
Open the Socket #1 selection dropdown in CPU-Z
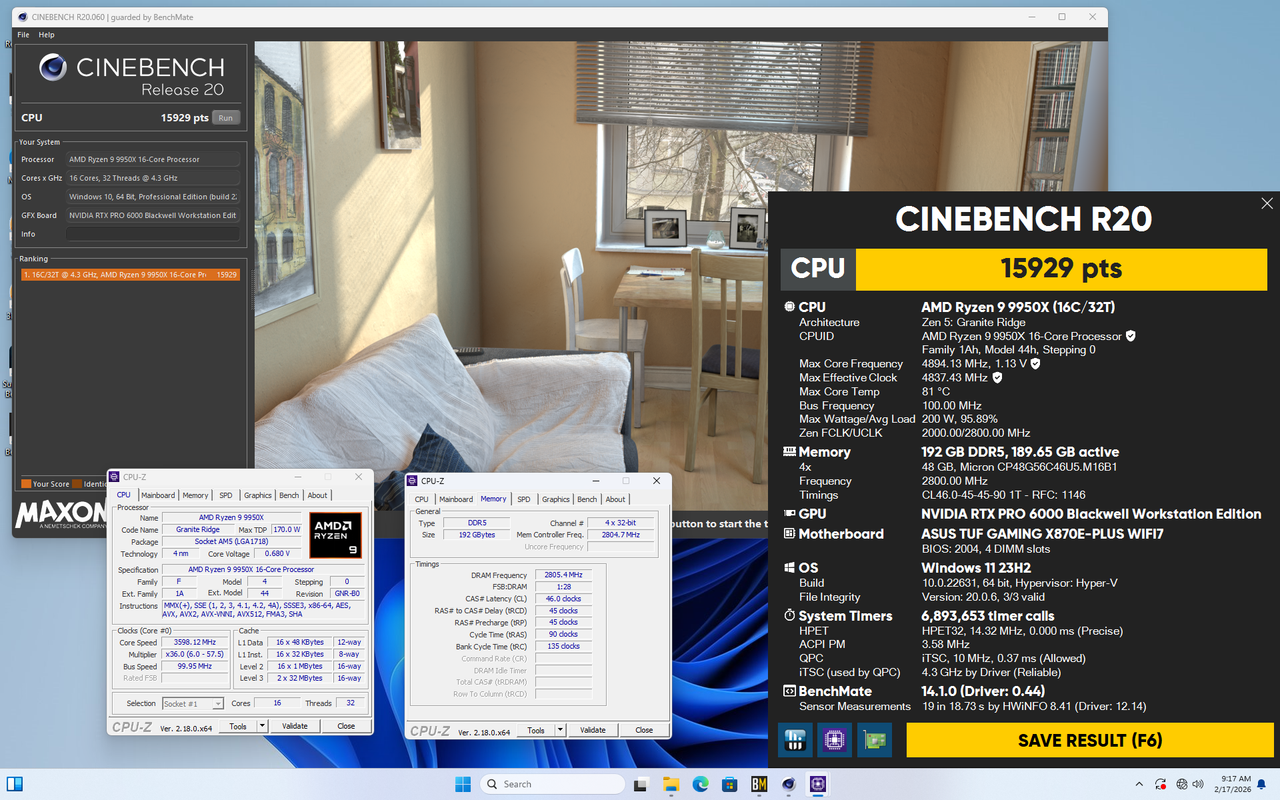[x=219, y=703]
